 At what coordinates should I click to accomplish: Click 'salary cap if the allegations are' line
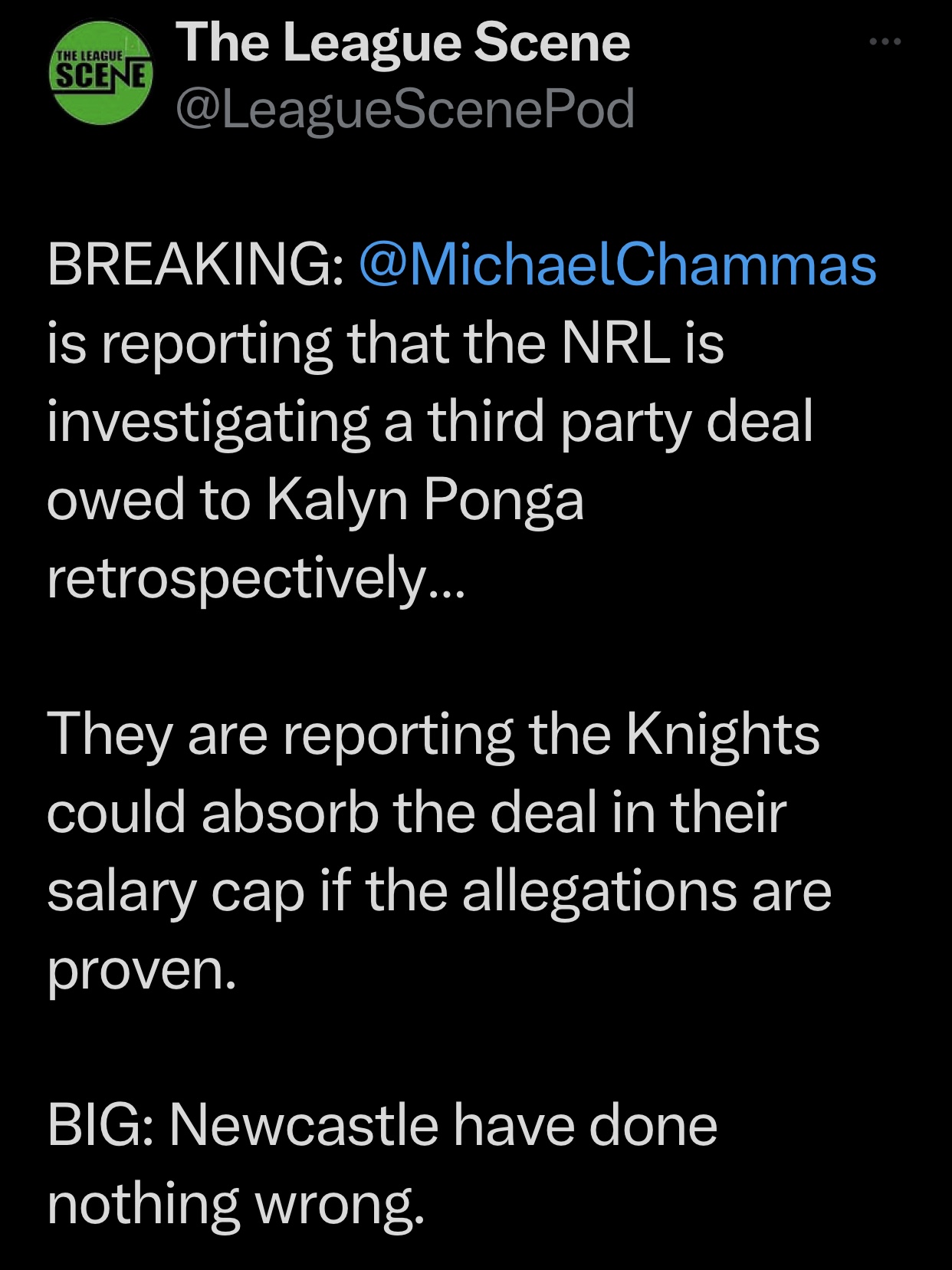(438, 891)
